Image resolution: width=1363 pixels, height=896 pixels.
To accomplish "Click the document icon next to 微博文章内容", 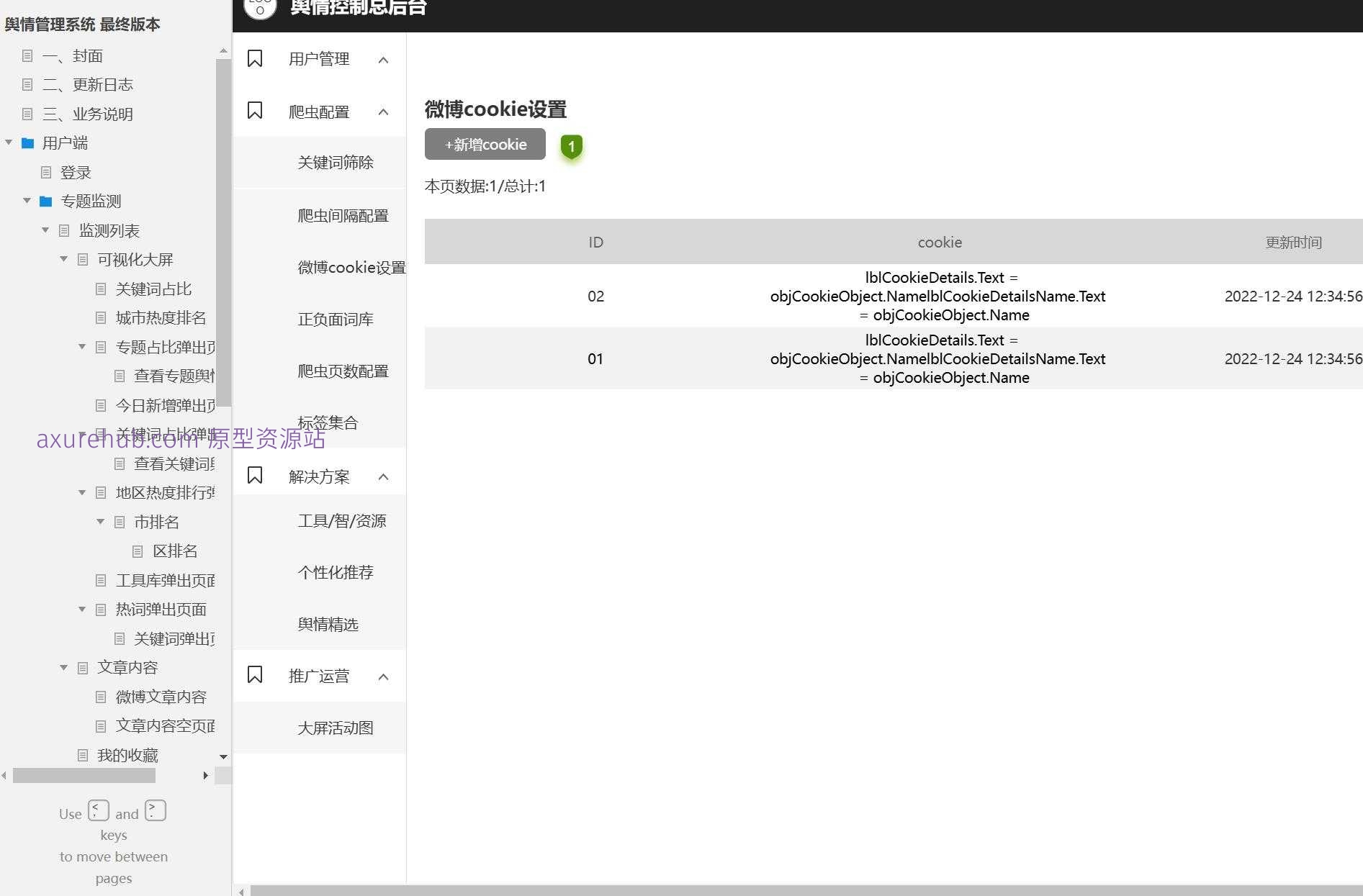I will 101,697.
